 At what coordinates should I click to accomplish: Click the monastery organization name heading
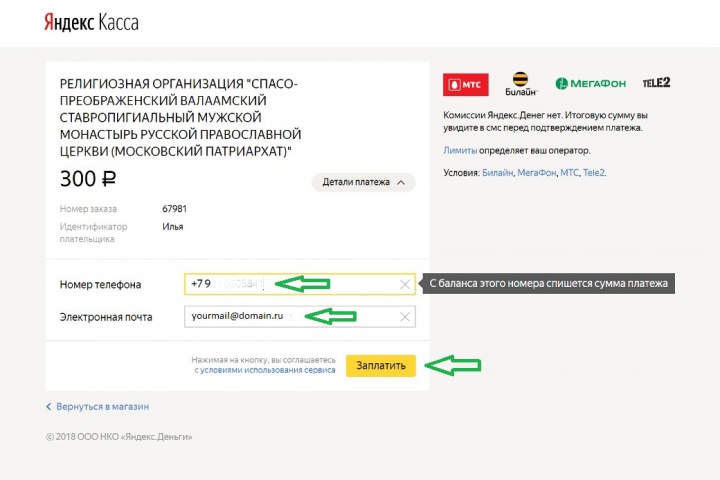pos(180,118)
